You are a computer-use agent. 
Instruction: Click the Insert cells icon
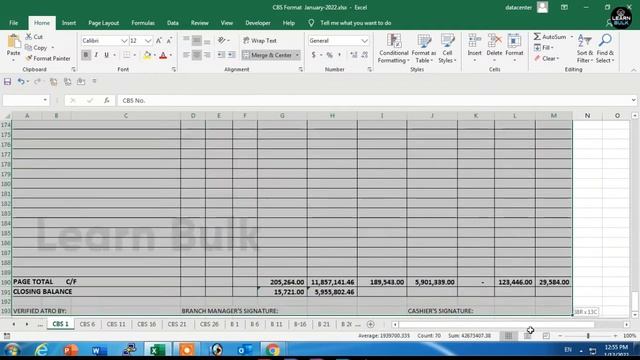[474, 41]
